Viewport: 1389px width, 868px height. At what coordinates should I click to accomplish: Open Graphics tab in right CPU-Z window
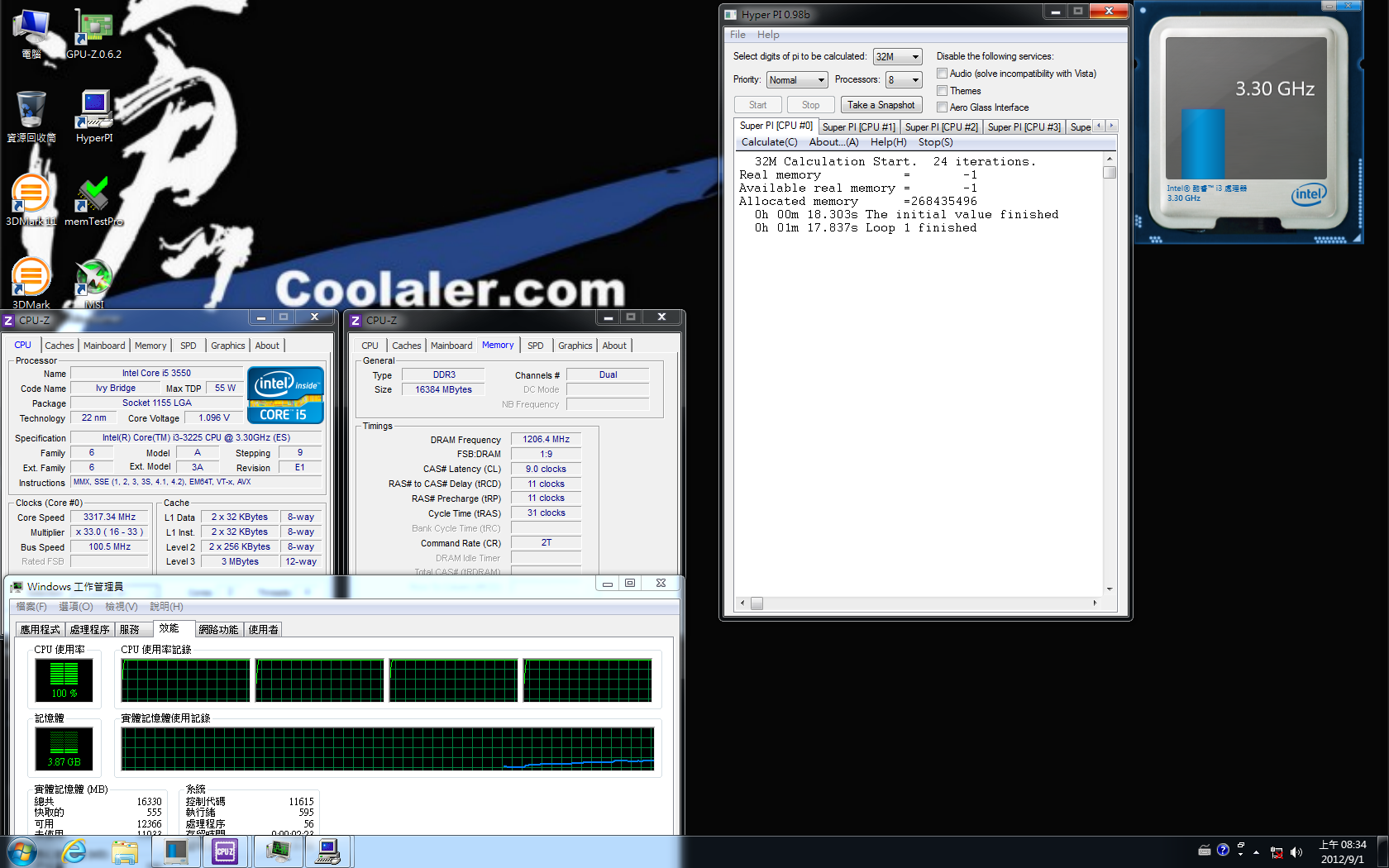click(575, 346)
